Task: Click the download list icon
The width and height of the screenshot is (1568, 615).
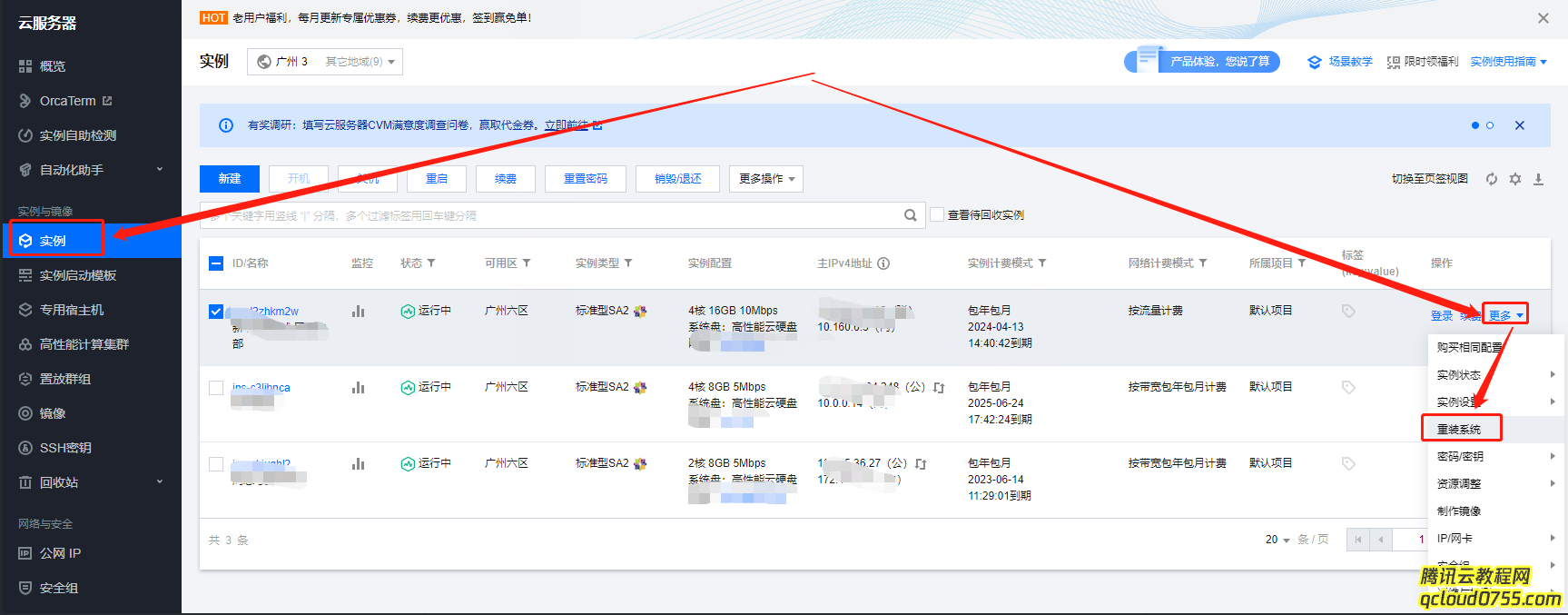Action: (x=1539, y=179)
